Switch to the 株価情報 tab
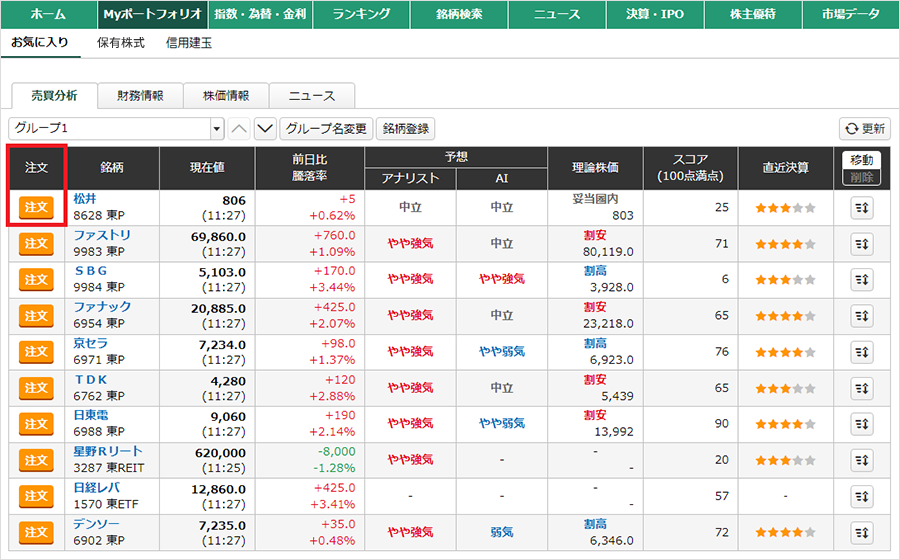 226,96
